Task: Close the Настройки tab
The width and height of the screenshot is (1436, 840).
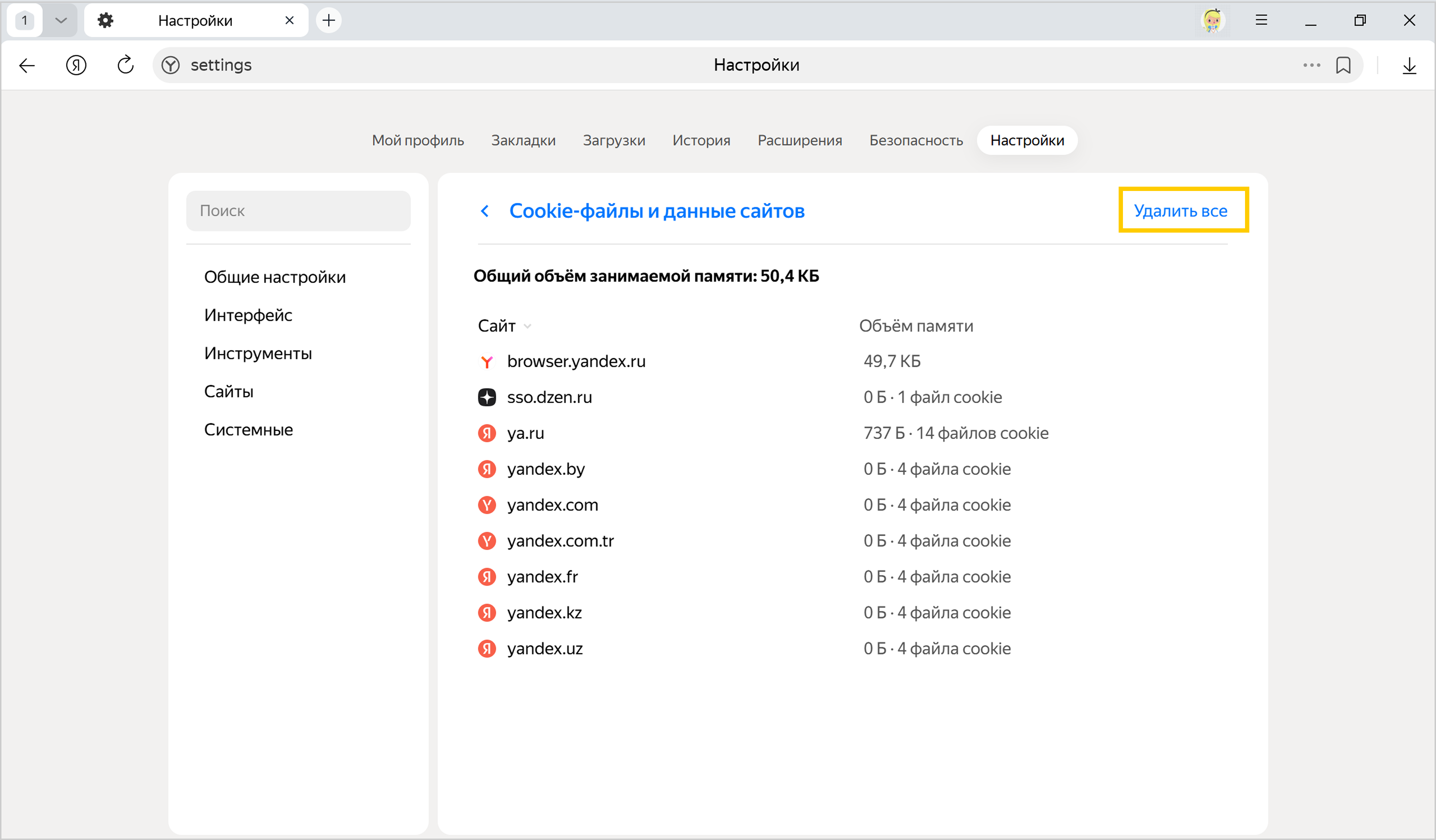Action: [289, 21]
